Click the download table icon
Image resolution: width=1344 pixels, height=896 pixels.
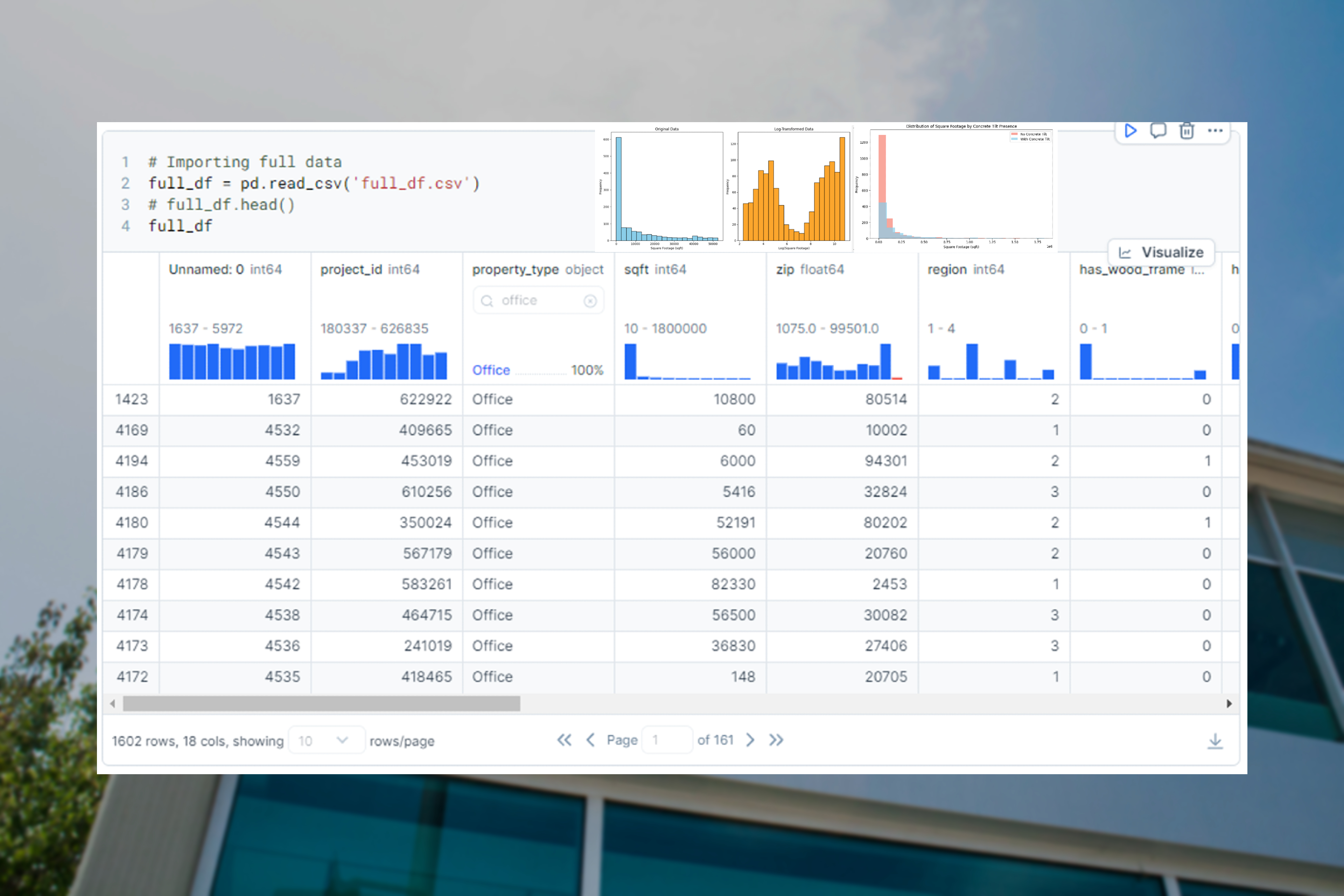point(1215,741)
